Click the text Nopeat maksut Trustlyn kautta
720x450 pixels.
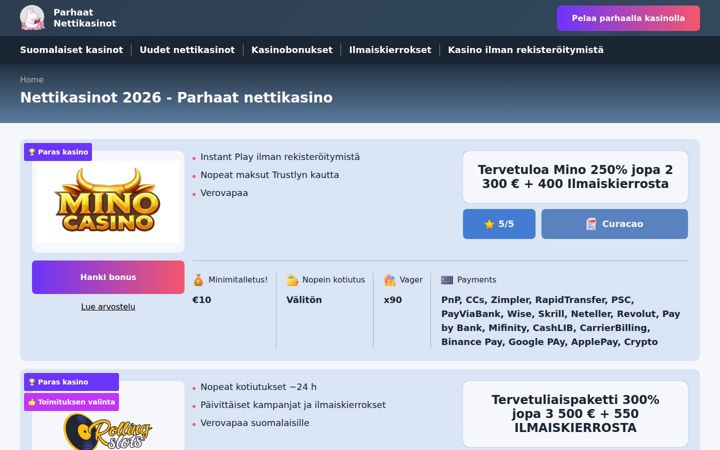[x=270, y=175]
